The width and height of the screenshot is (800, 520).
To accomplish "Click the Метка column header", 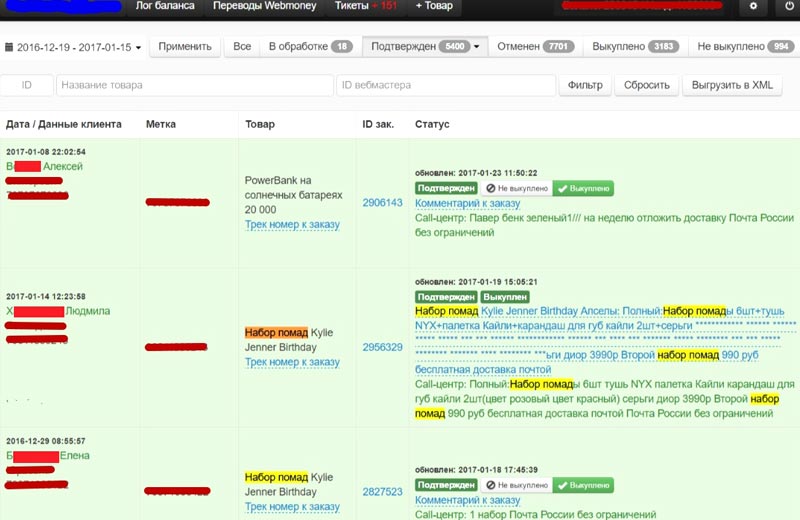I will pyautogui.click(x=161, y=124).
